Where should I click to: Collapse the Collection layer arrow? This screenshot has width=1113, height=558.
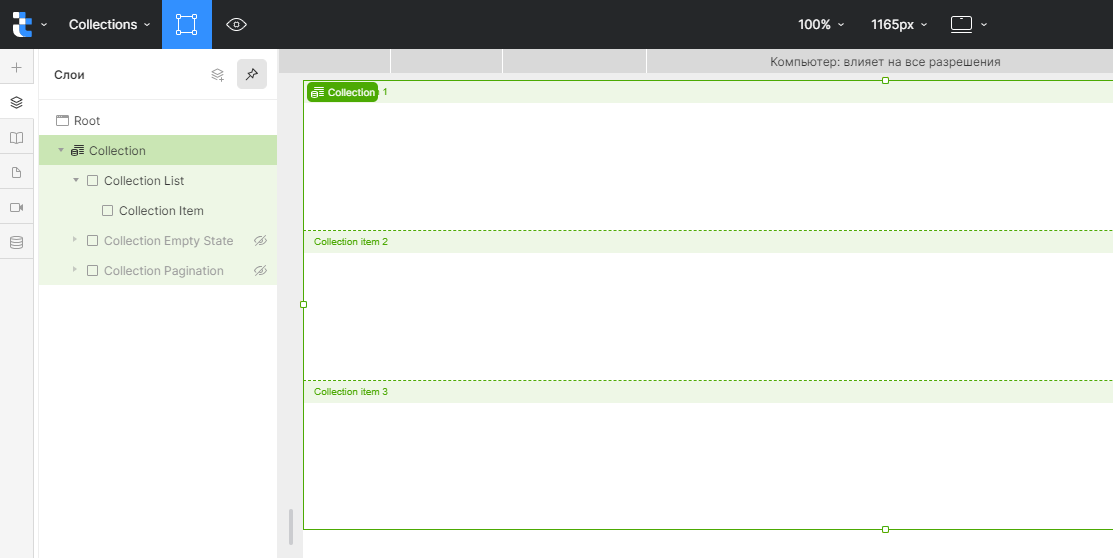click(60, 150)
